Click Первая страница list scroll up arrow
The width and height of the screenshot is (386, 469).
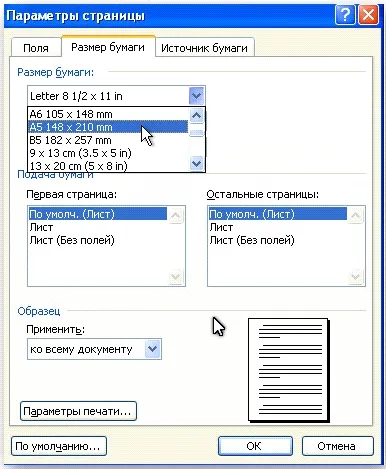click(x=175, y=215)
